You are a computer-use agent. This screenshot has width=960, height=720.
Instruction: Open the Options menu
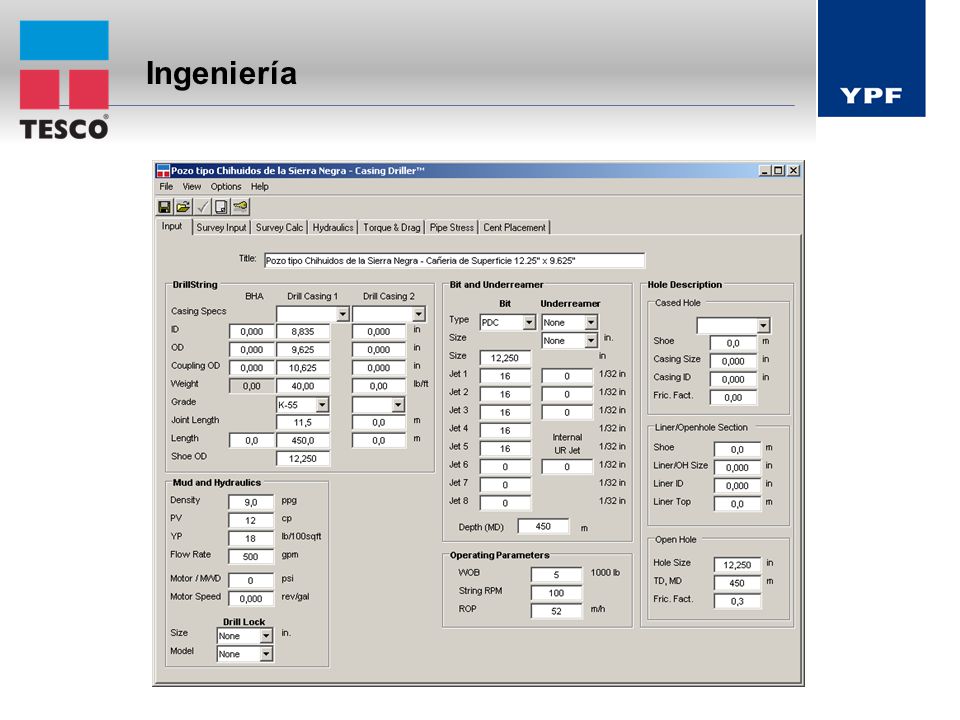[x=226, y=187]
